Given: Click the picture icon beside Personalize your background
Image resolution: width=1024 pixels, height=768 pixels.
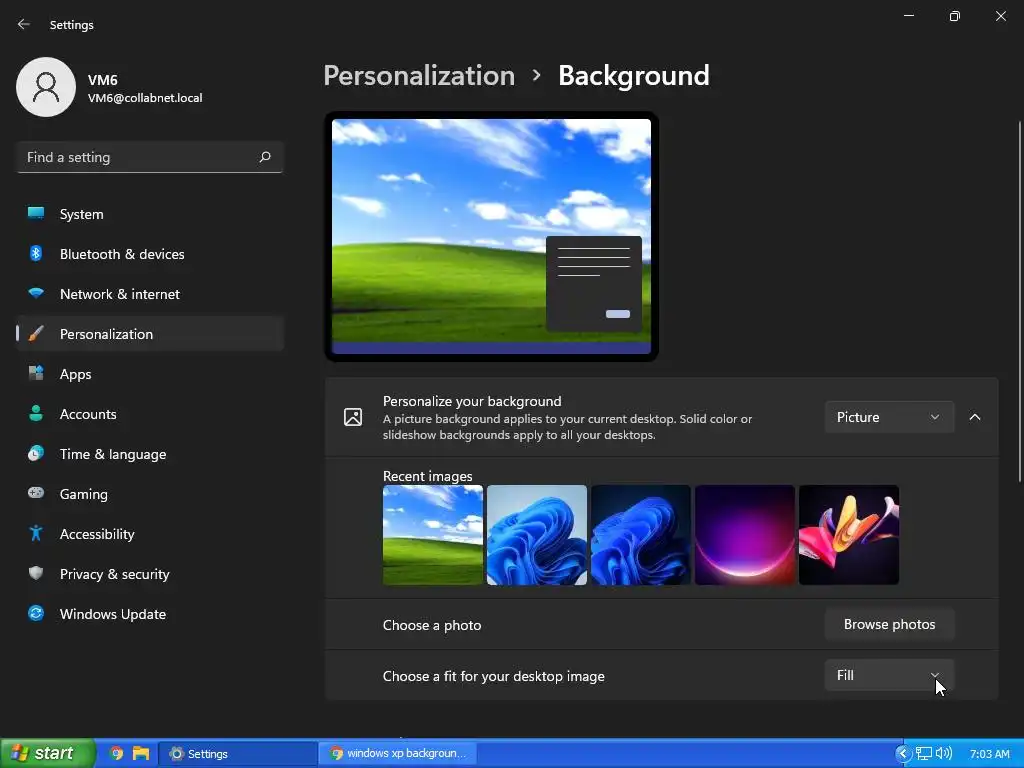Looking at the screenshot, I should point(353,417).
